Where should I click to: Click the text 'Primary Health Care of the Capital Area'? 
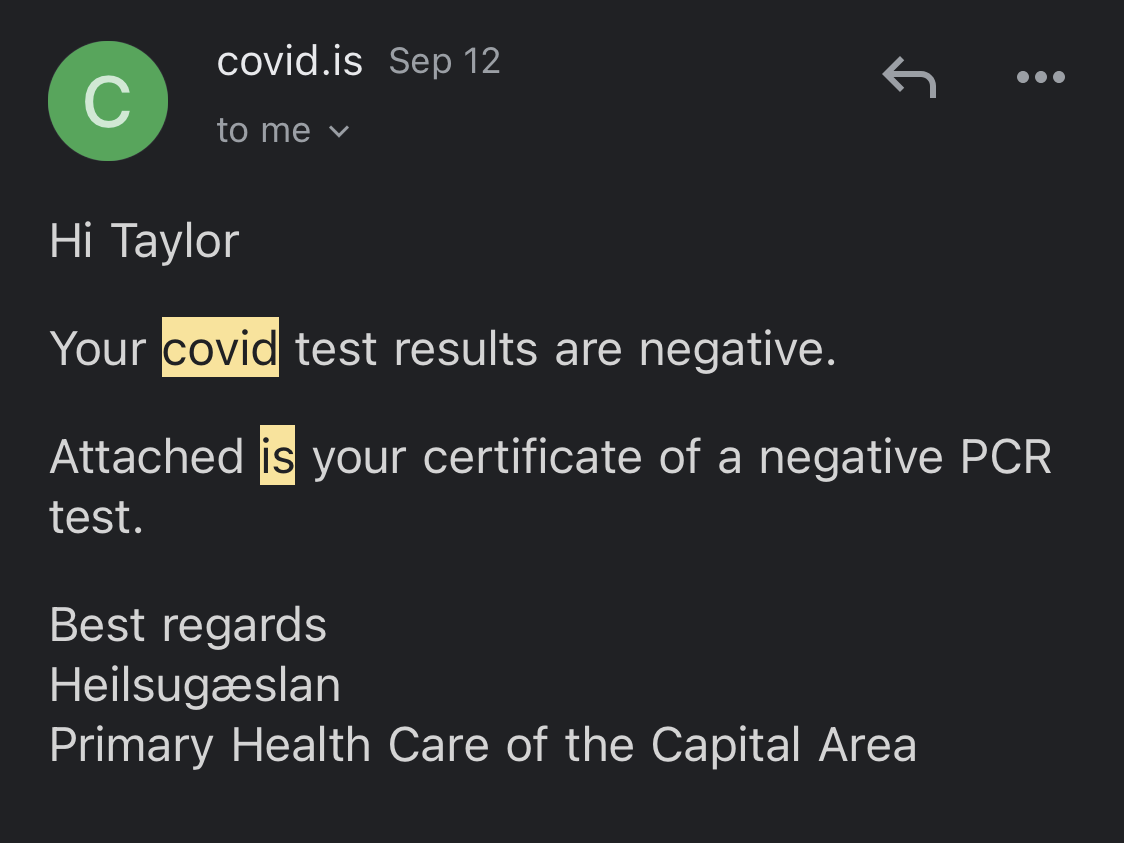483,744
